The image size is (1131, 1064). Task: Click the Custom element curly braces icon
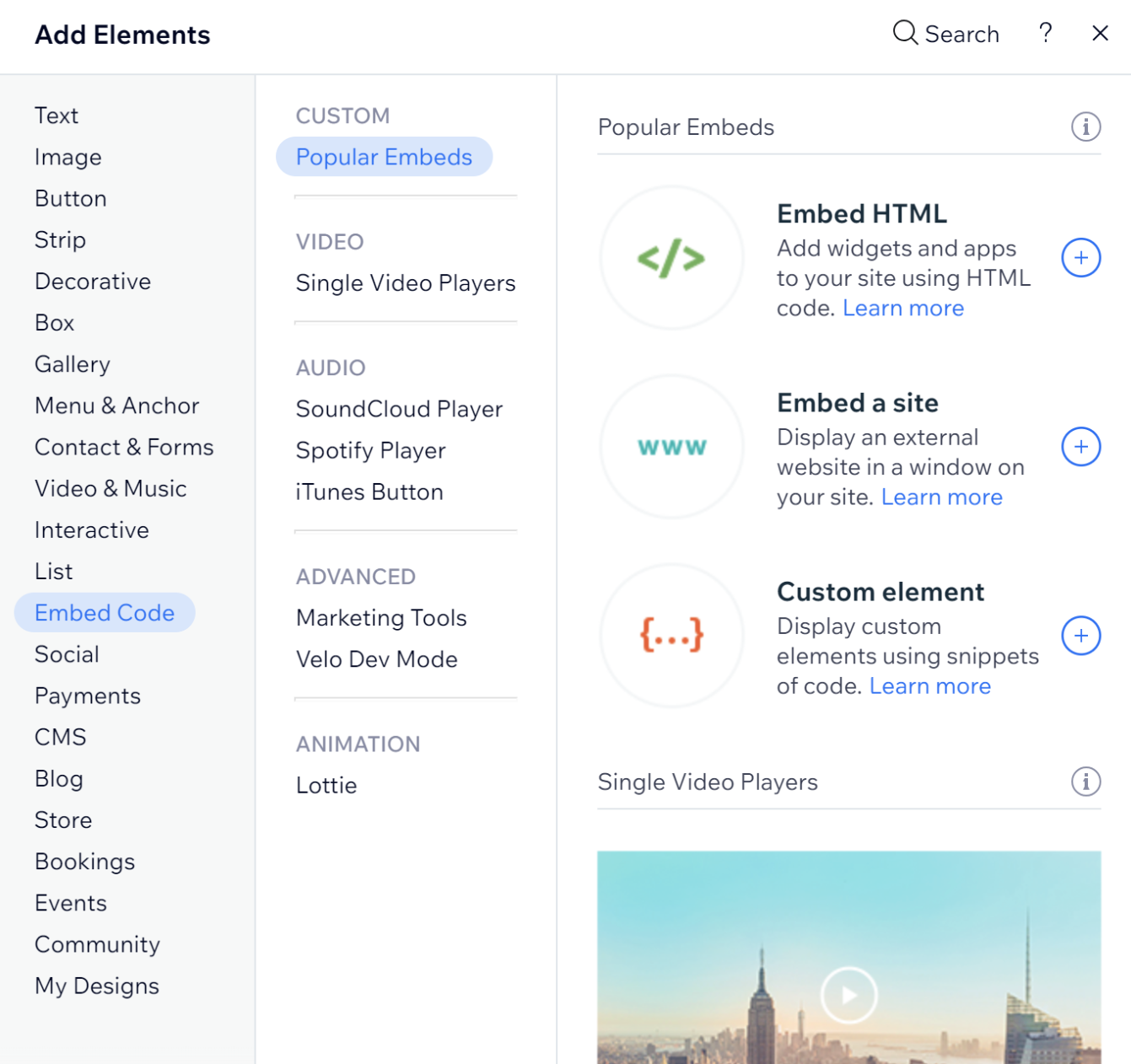(x=671, y=636)
